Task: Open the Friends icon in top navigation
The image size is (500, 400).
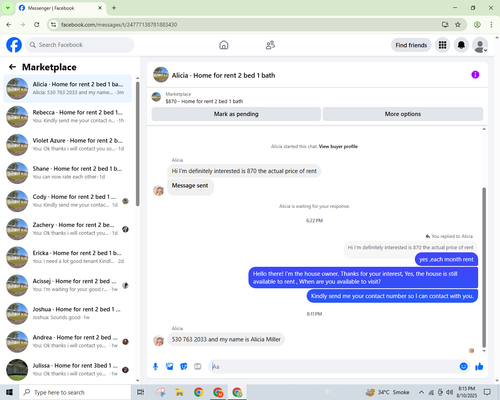Action: pos(270,45)
